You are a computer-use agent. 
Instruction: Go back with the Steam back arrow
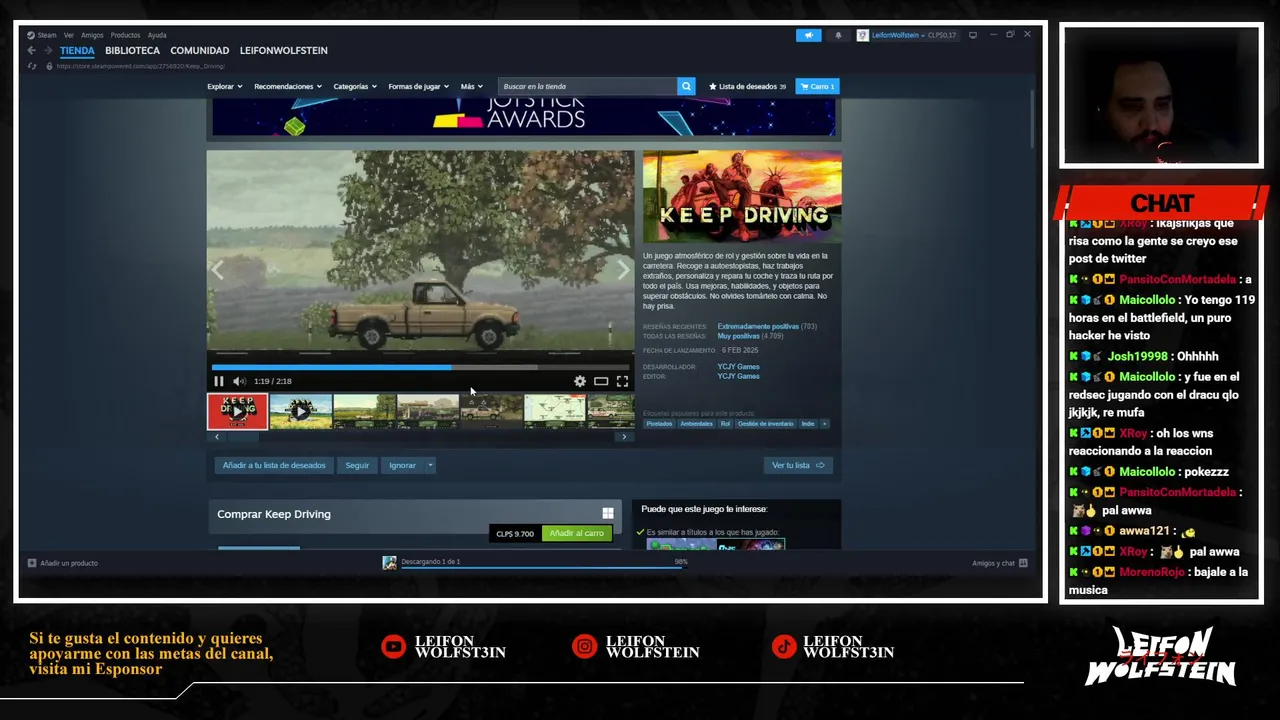tap(31, 50)
